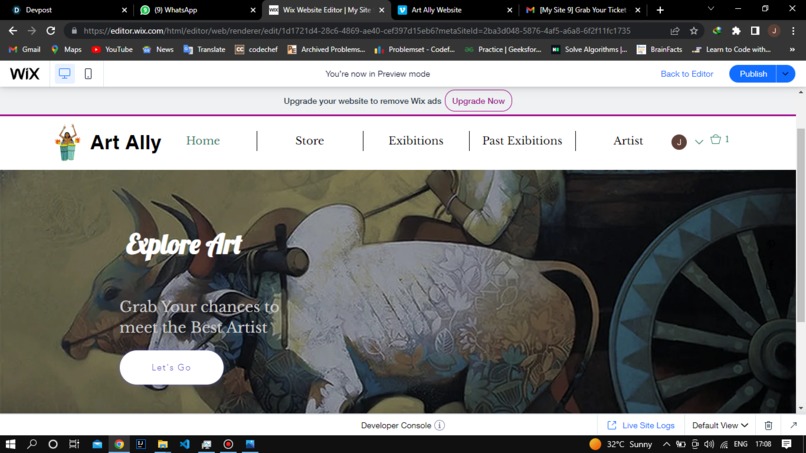Screen dimensions: 806x453
Task: Go forward in browser history
Action: pyautogui.click(x=31, y=31)
